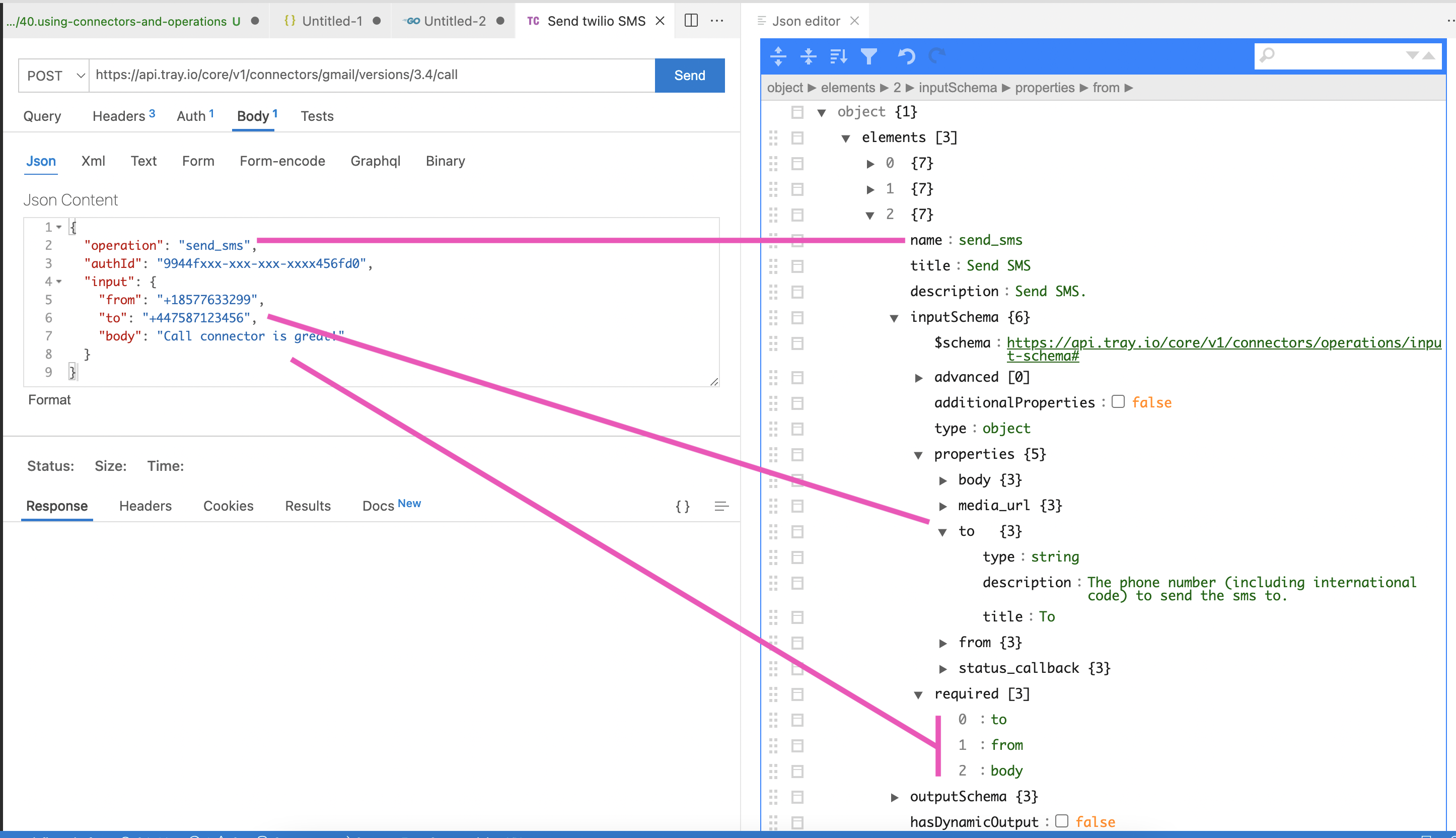Click the response word wrap lines icon
1456x838 pixels.
(721, 506)
